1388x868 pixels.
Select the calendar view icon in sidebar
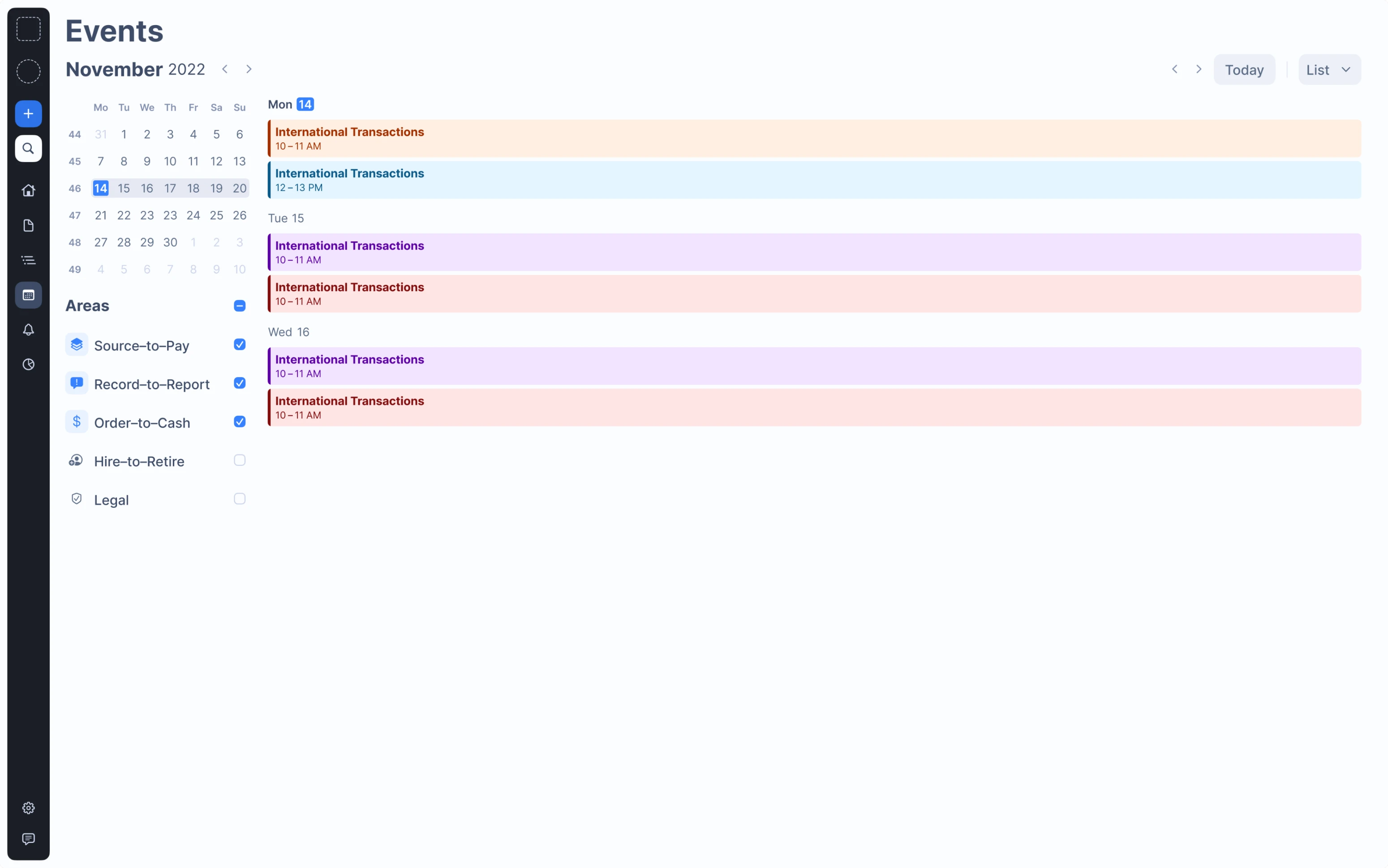tap(28, 295)
